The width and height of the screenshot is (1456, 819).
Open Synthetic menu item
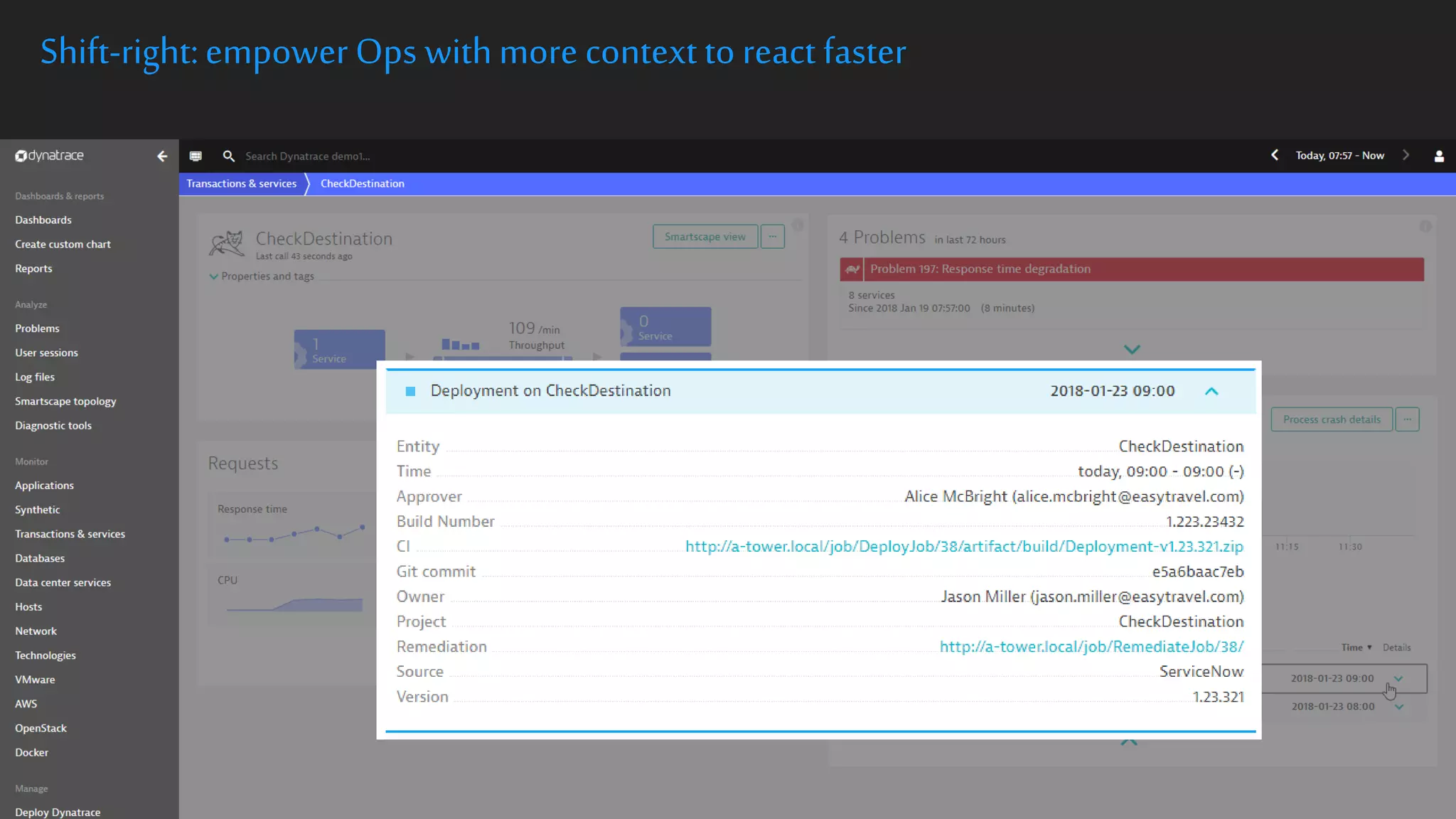38,510
